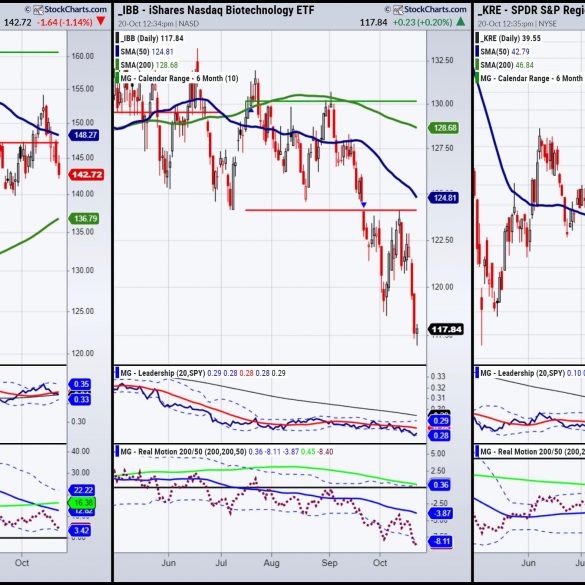Click IBB header change '+0.23 (+0.20%)'
This screenshot has width=585, height=585.
[x=422, y=22]
